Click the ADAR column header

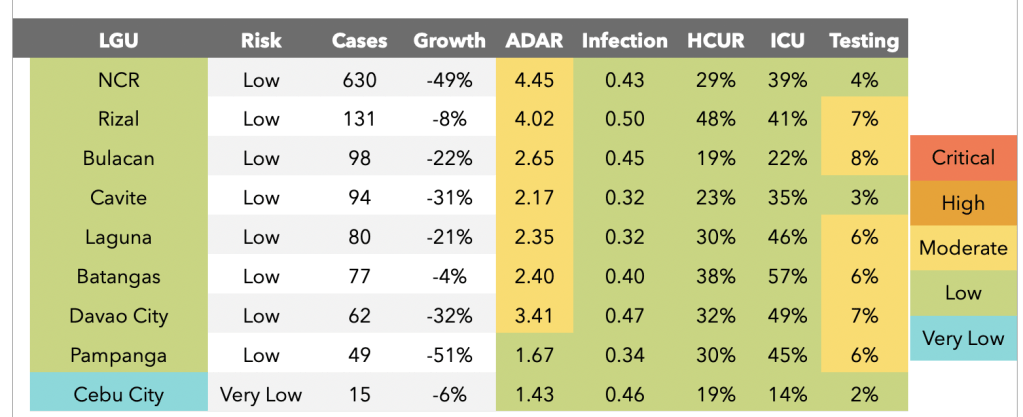pos(533,41)
